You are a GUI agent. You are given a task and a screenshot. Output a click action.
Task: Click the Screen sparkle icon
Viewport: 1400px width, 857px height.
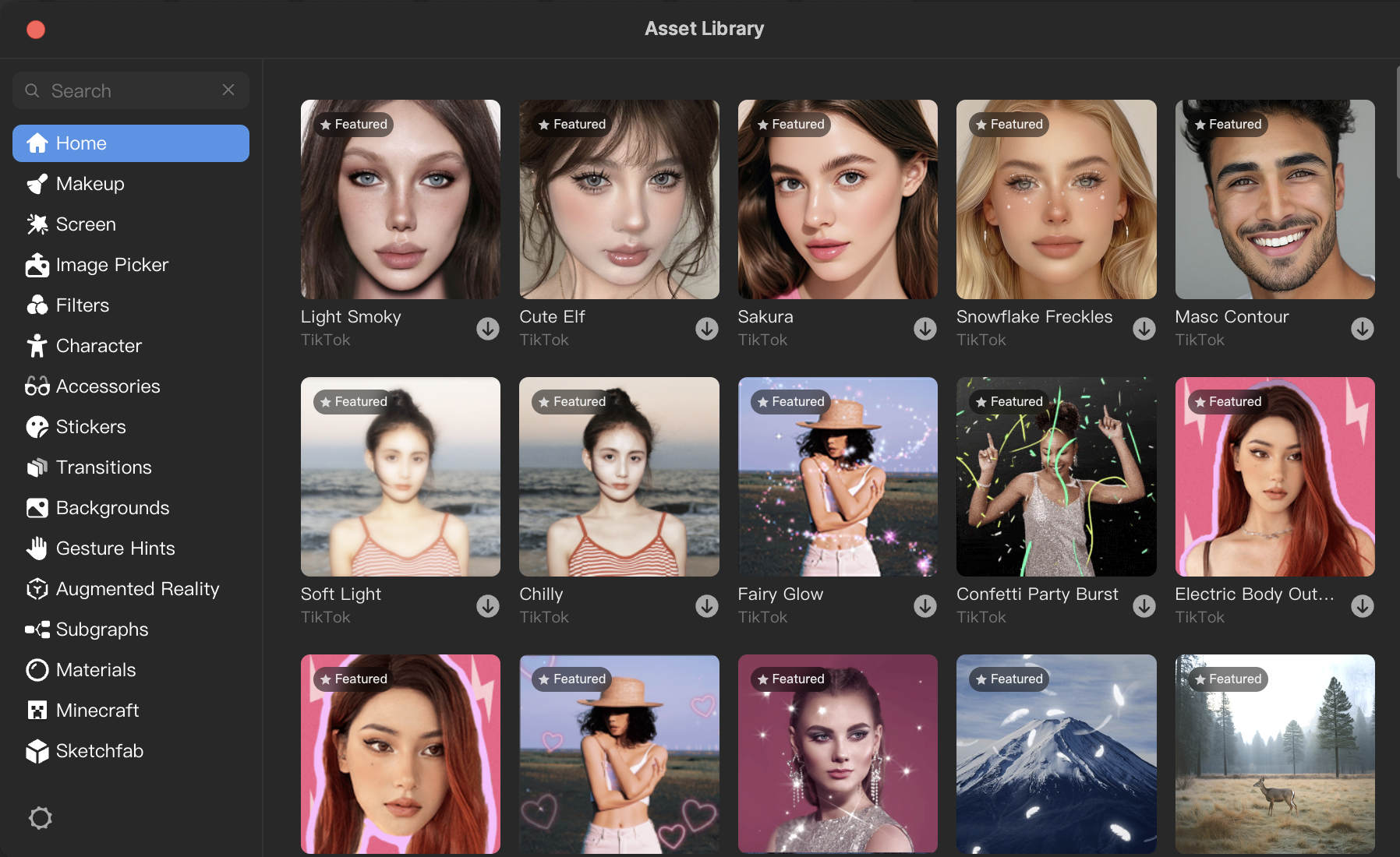37,224
